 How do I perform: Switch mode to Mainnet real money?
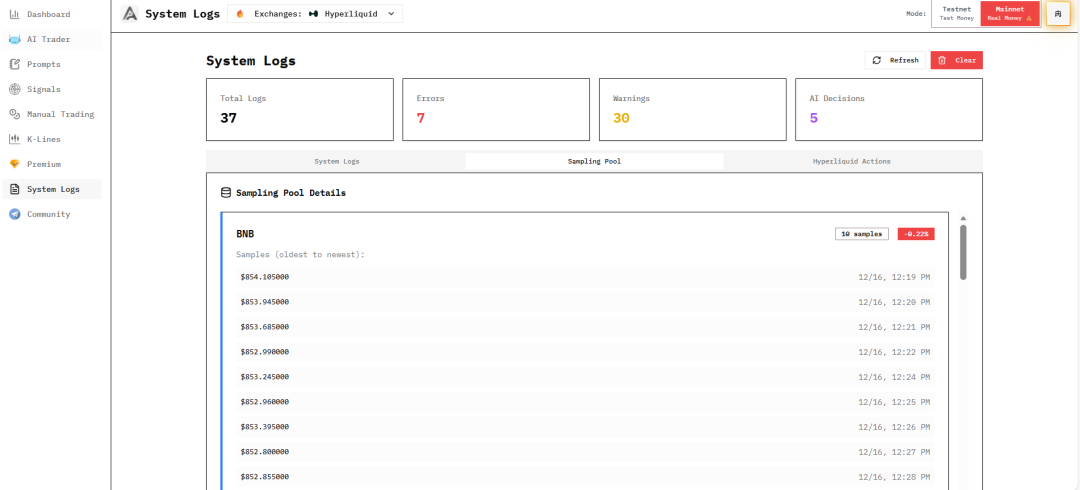(1010, 13)
